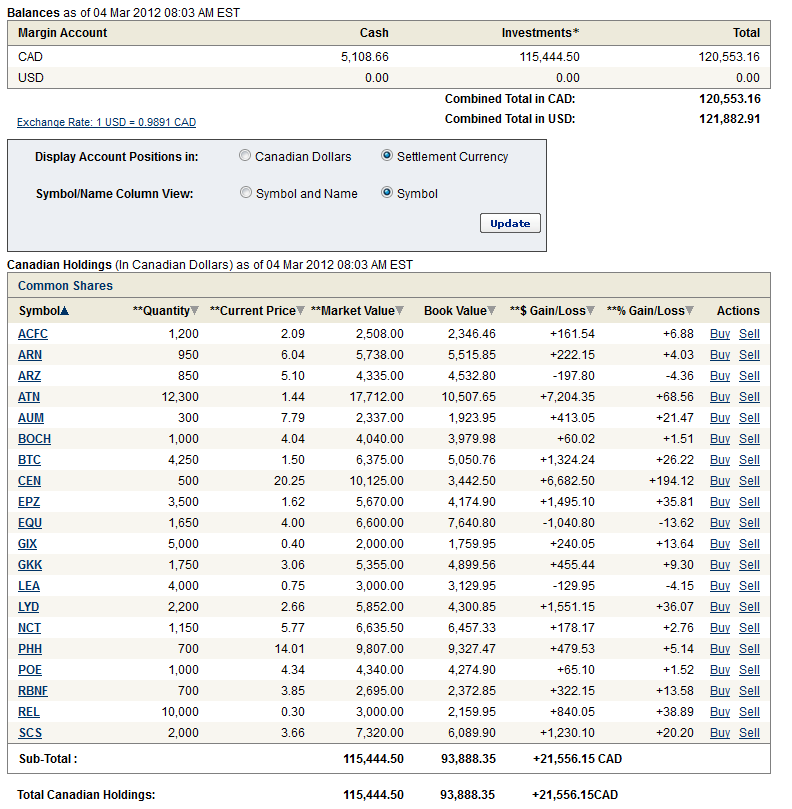Pick the Symbol-only column view option
The height and width of the screenshot is (809, 792).
tap(387, 193)
